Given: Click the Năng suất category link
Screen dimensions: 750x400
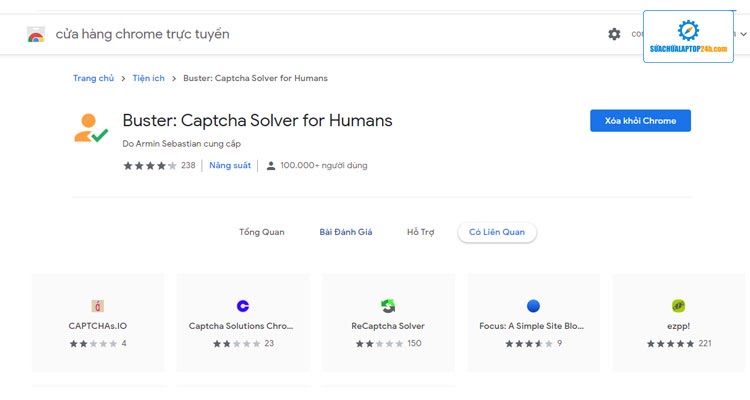Looking at the screenshot, I should (229, 166).
